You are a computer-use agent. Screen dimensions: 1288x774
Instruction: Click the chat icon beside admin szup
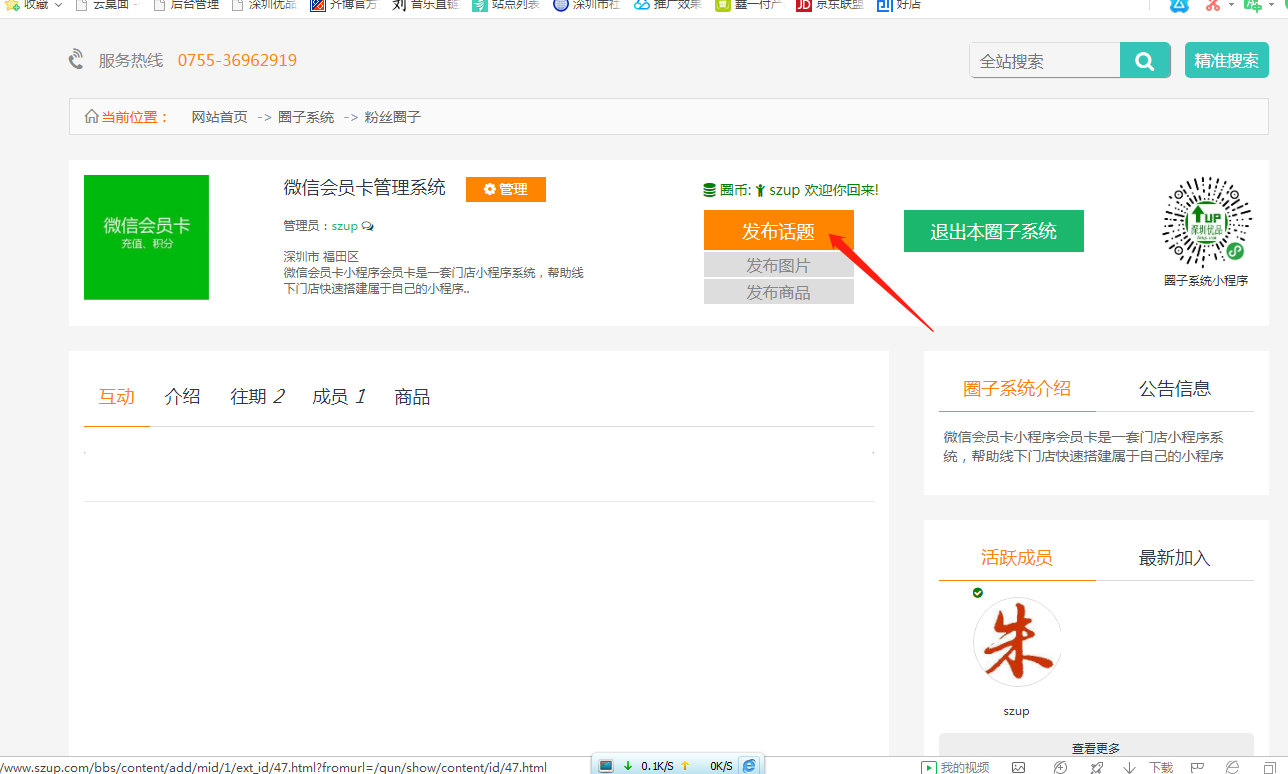368,226
